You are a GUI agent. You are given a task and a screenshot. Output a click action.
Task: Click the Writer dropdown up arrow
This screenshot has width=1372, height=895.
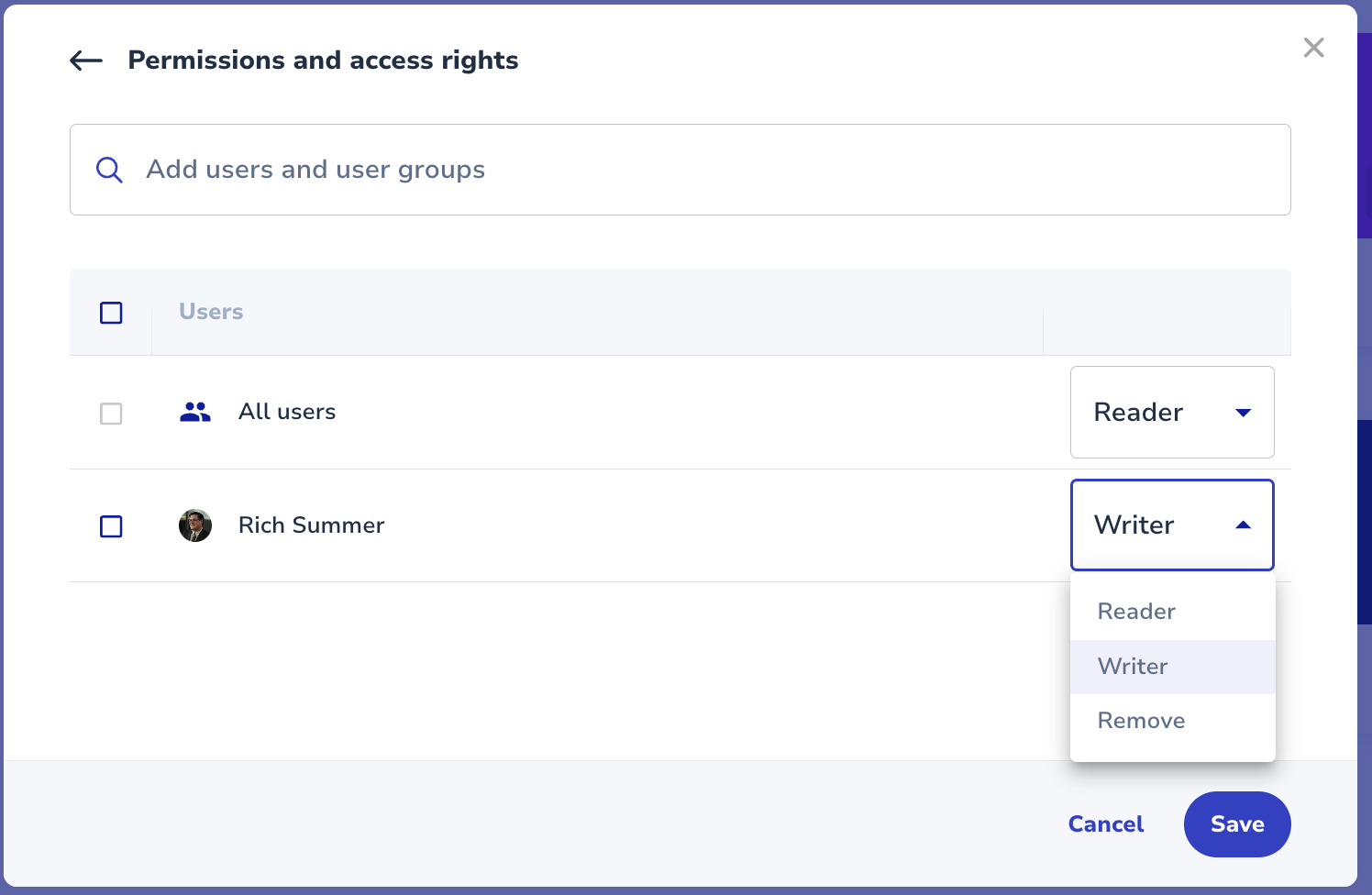click(1243, 525)
